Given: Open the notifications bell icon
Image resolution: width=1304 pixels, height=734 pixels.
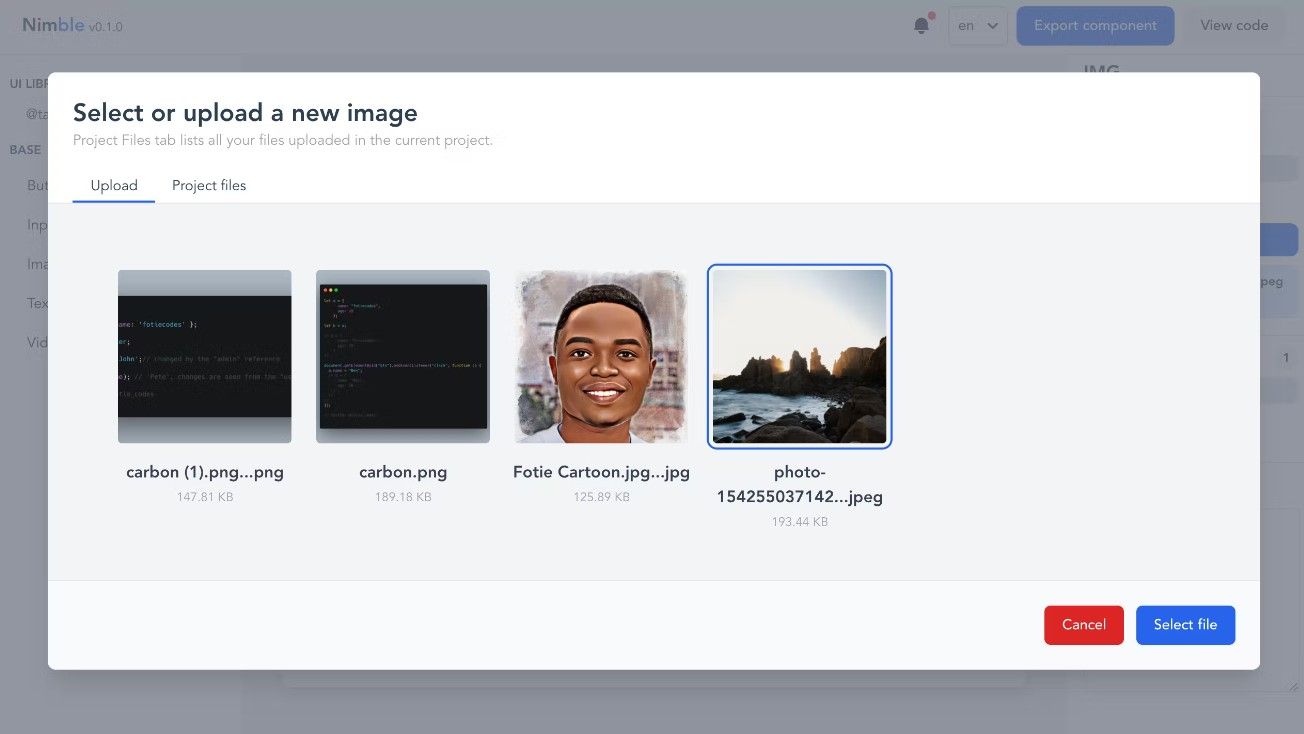Looking at the screenshot, I should point(922,26).
